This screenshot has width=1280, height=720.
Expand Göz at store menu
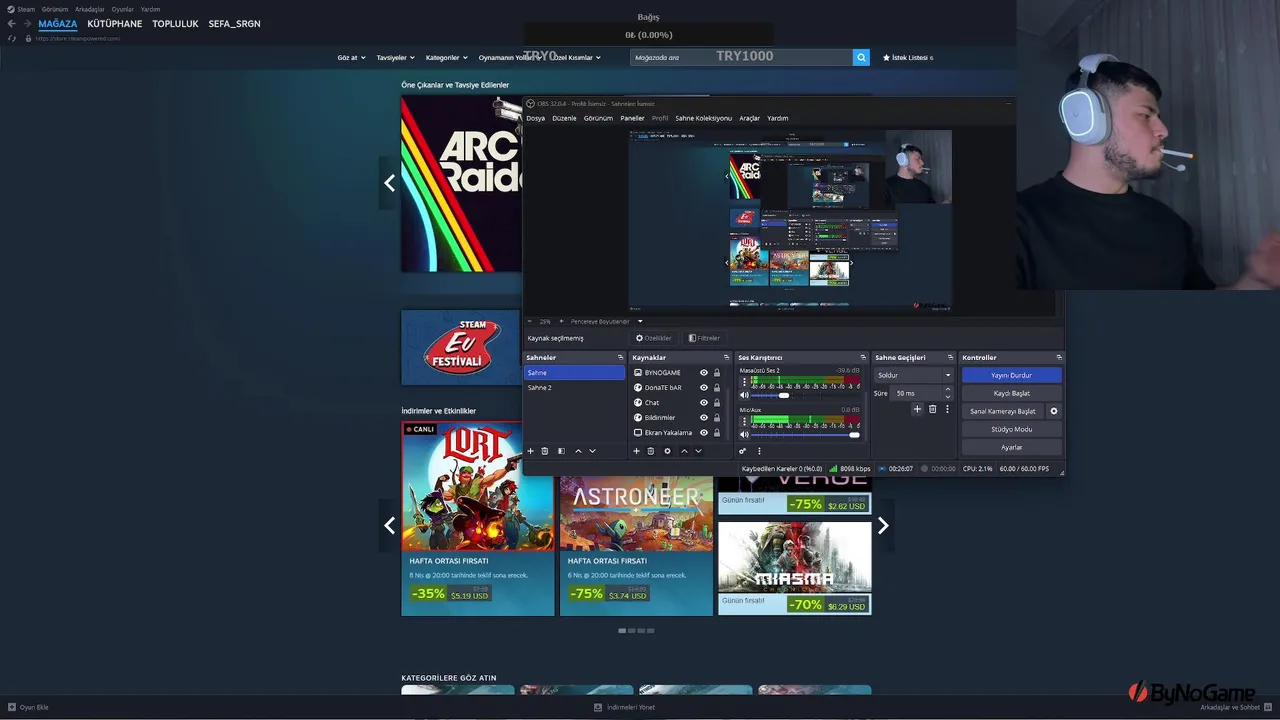coord(351,58)
